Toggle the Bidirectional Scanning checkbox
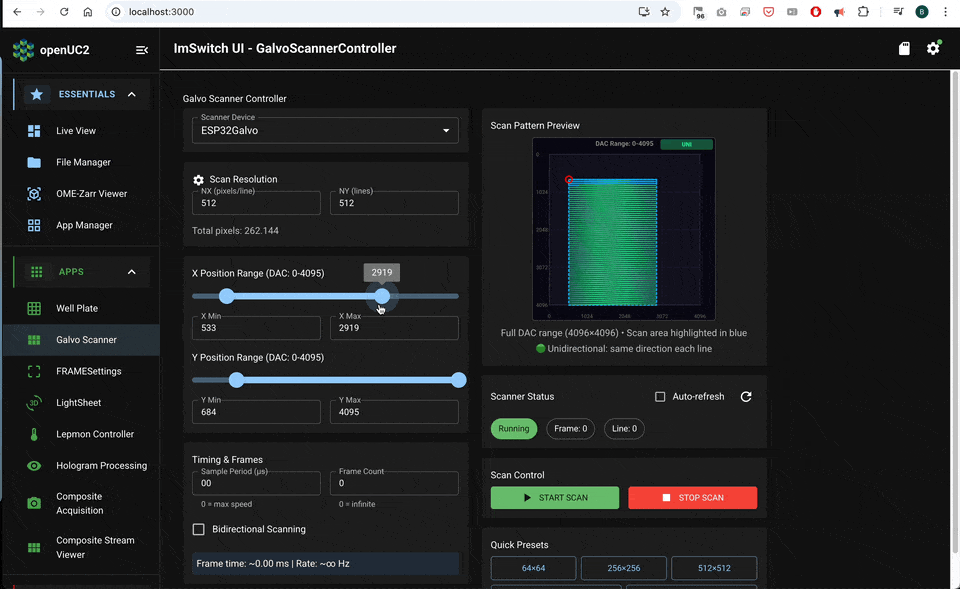The width and height of the screenshot is (960, 589). 199,529
